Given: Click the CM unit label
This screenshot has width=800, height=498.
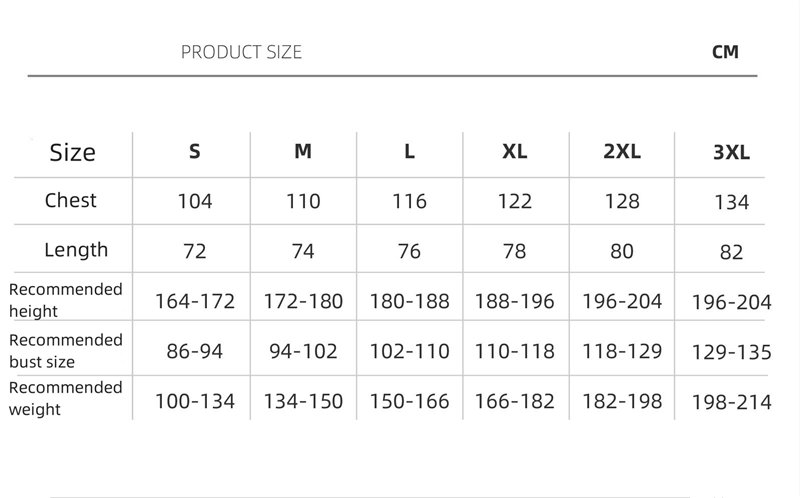Looking at the screenshot, I should pyautogui.click(x=726, y=52).
